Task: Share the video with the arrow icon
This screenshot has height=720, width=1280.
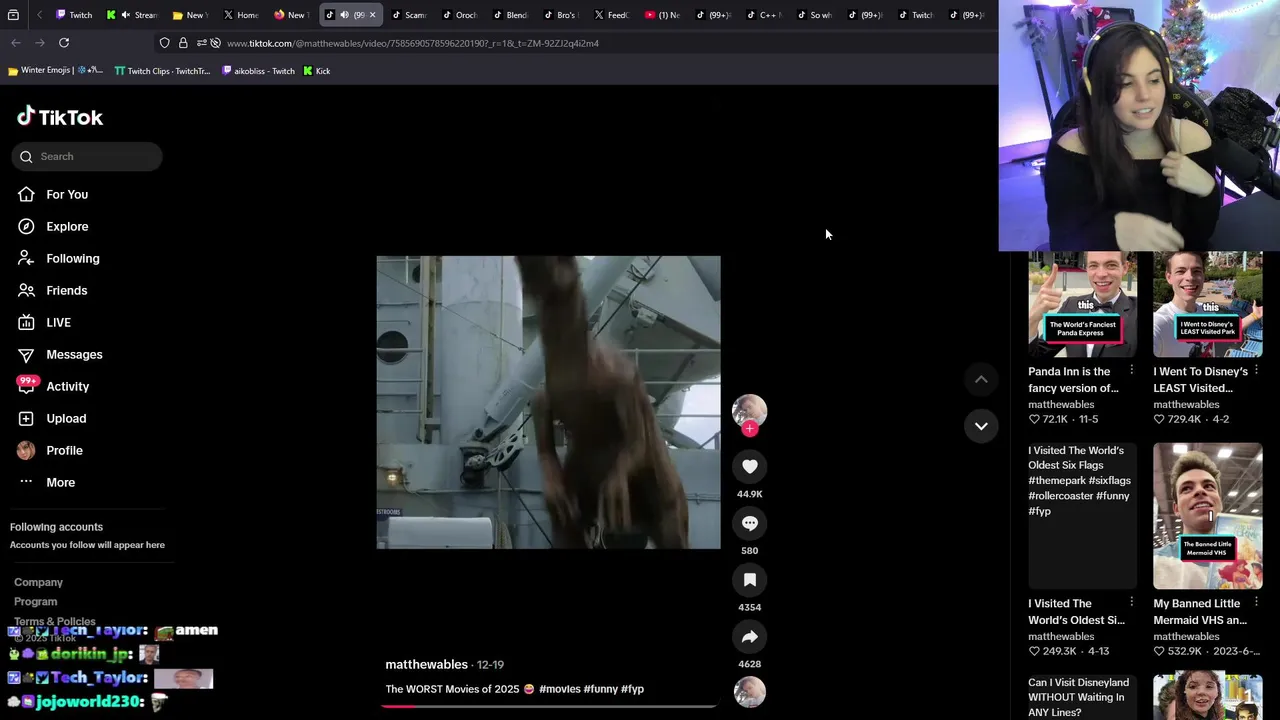Action: tap(749, 637)
